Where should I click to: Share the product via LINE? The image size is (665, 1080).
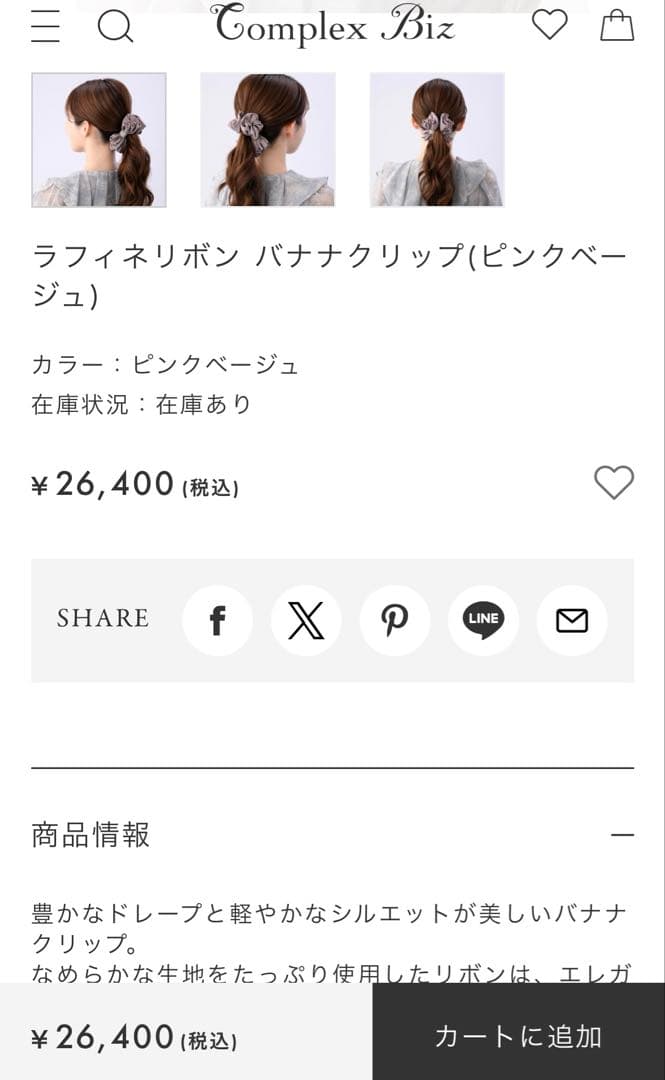[483, 620]
